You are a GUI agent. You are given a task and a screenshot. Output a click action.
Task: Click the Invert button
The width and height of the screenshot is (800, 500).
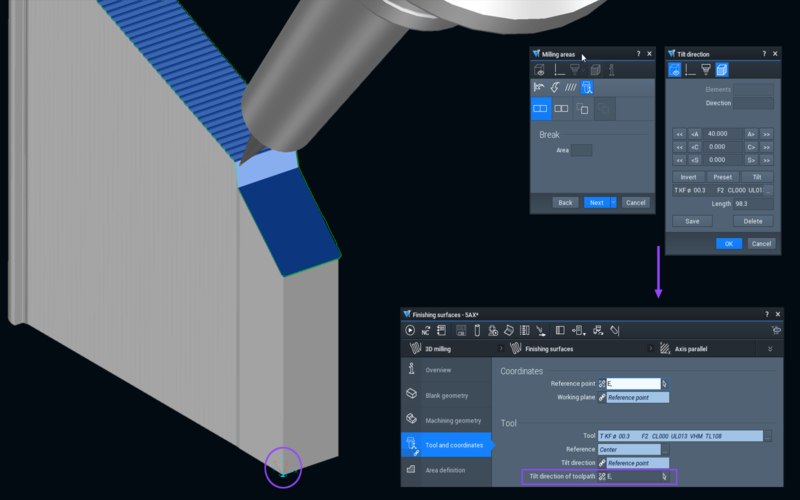(x=688, y=177)
